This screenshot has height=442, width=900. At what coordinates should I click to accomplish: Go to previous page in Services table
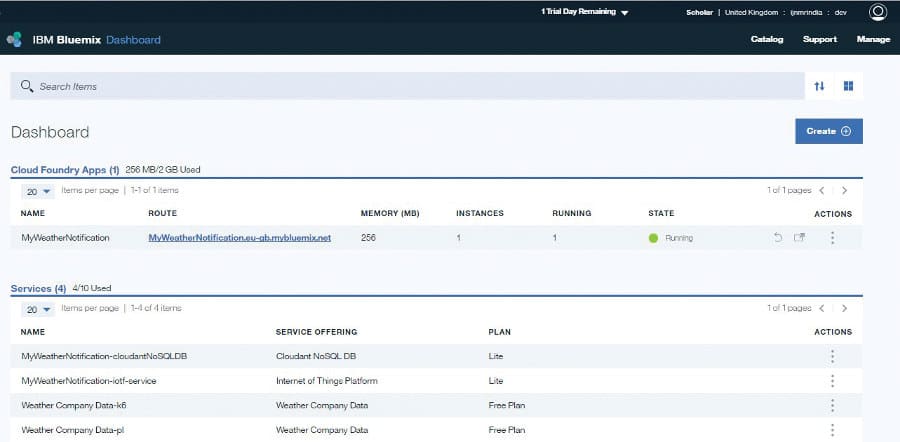[x=822, y=309]
